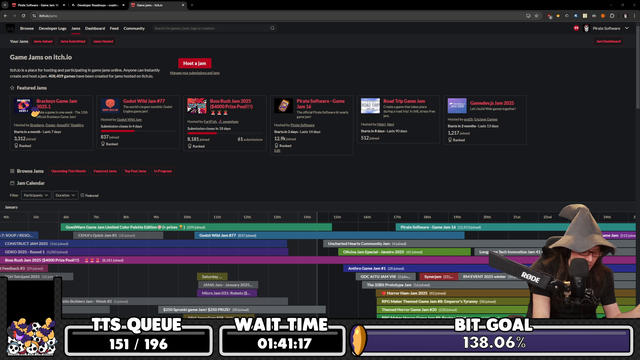Open the Duration filter dropdown

coord(65,195)
